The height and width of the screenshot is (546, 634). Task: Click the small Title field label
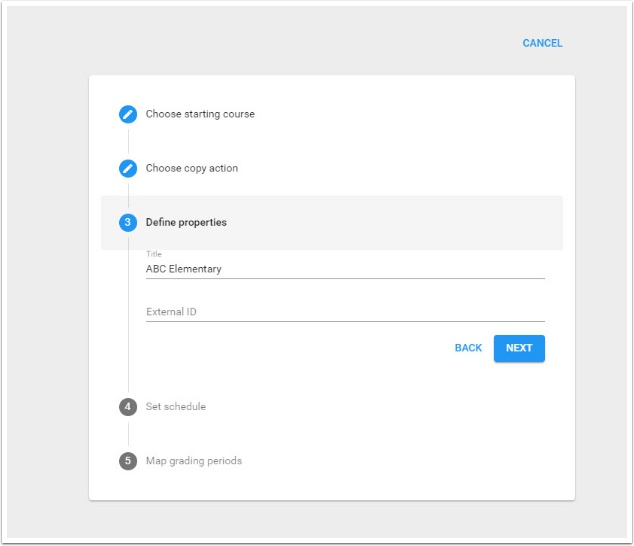(x=154, y=254)
